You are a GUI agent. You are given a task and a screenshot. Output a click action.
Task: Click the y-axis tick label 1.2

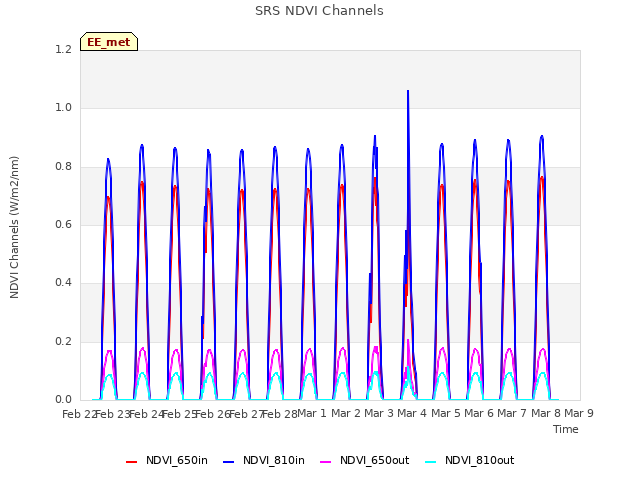(x=63, y=49)
